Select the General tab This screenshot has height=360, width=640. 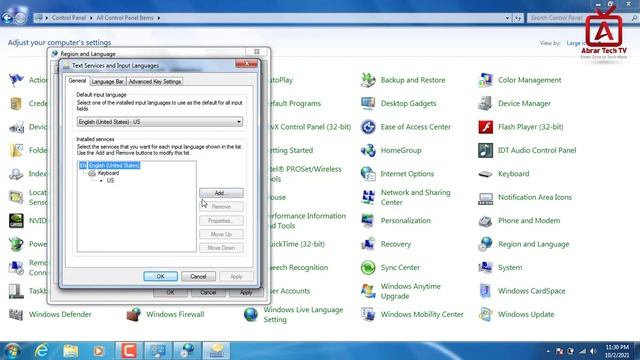(77, 81)
